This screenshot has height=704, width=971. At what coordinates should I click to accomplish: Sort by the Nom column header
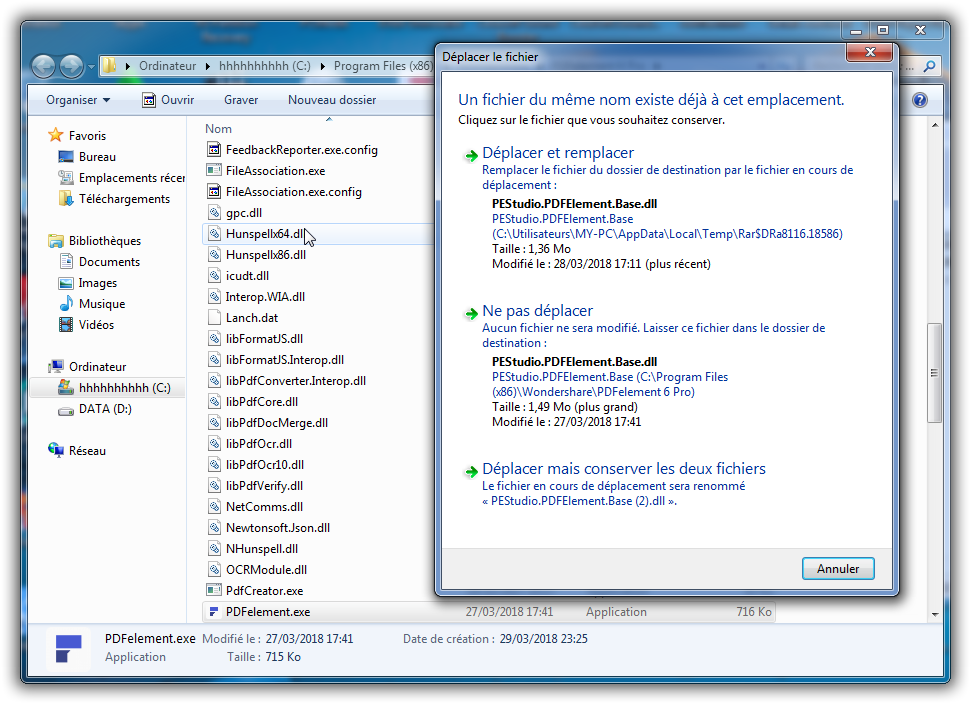(218, 129)
